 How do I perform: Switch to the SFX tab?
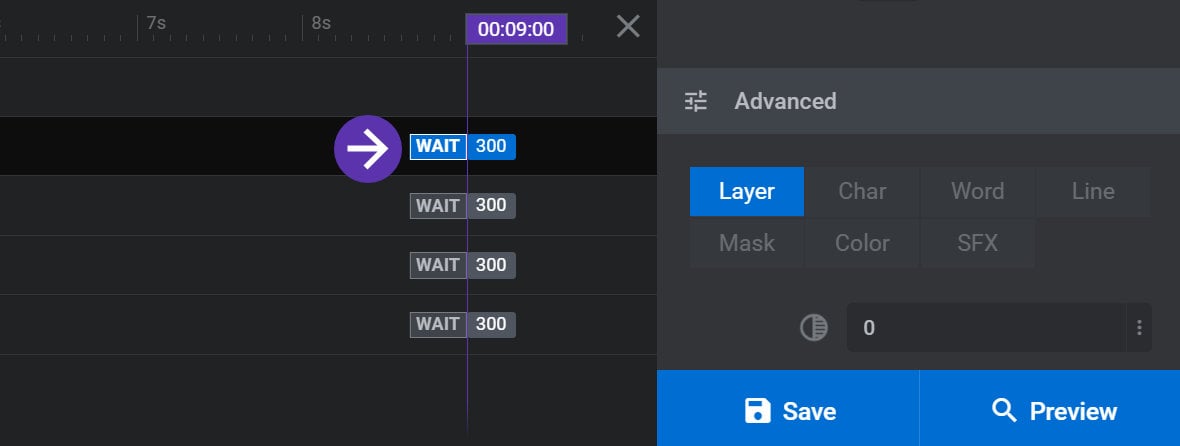point(978,243)
